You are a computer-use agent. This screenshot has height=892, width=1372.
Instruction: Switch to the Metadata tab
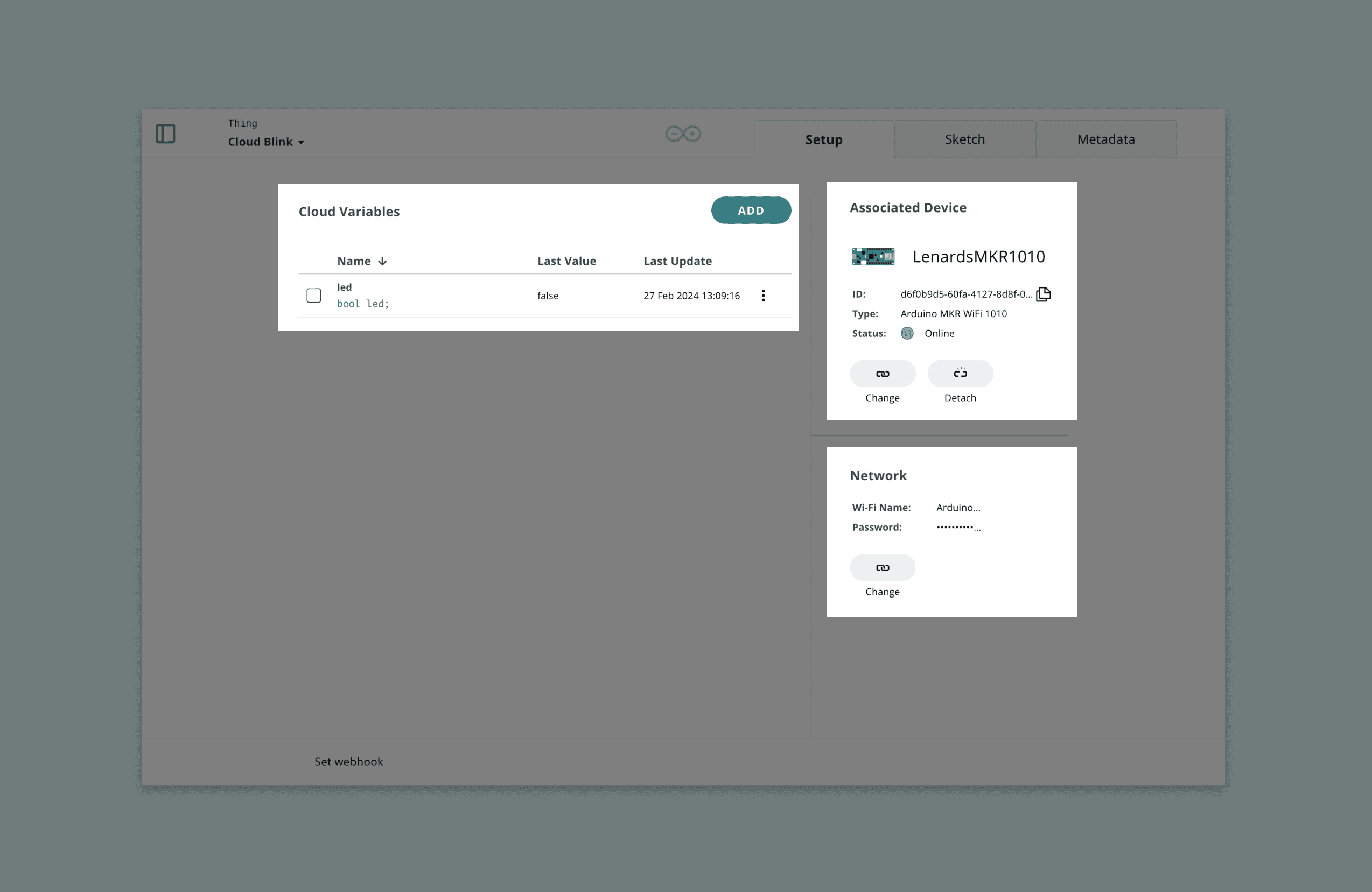pos(1105,139)
